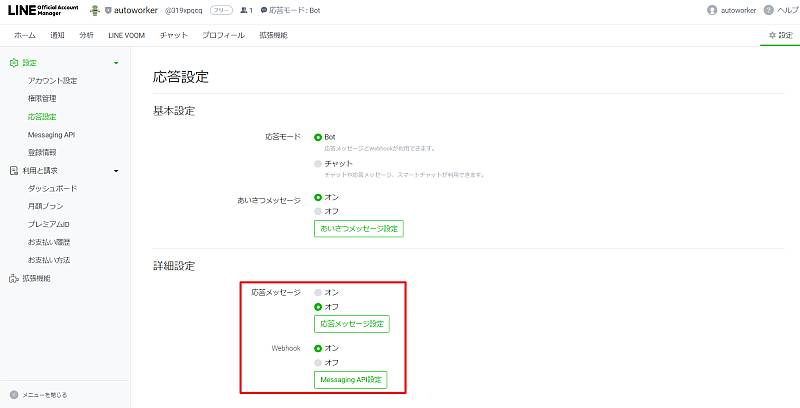Click the 利用と請求 document icon

click(x=14, y=171)
